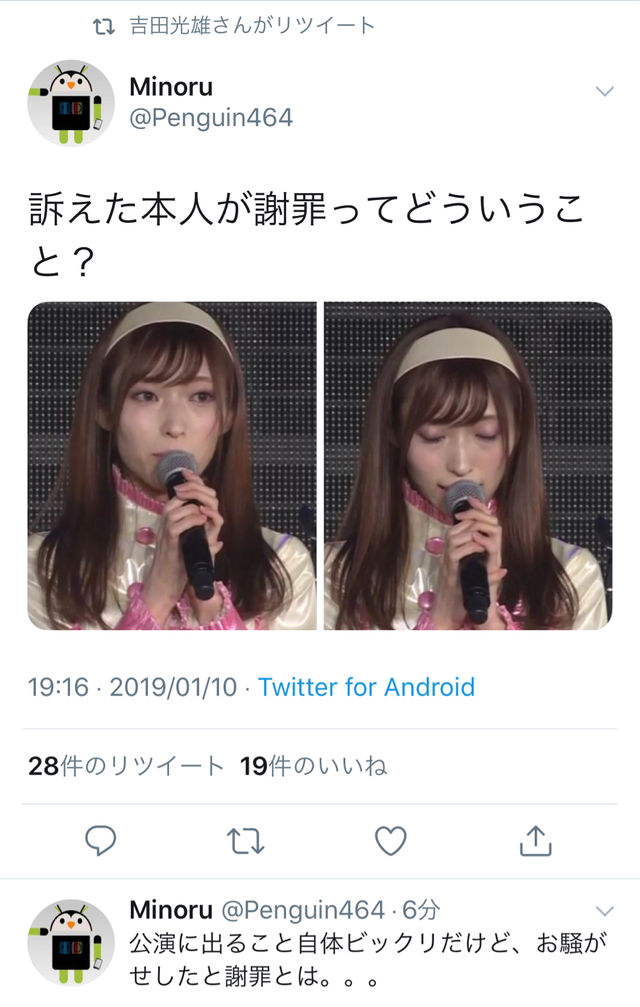
Task: Open the reply tweet starting 公演に出ること
Action: click(x=368, y=960)
